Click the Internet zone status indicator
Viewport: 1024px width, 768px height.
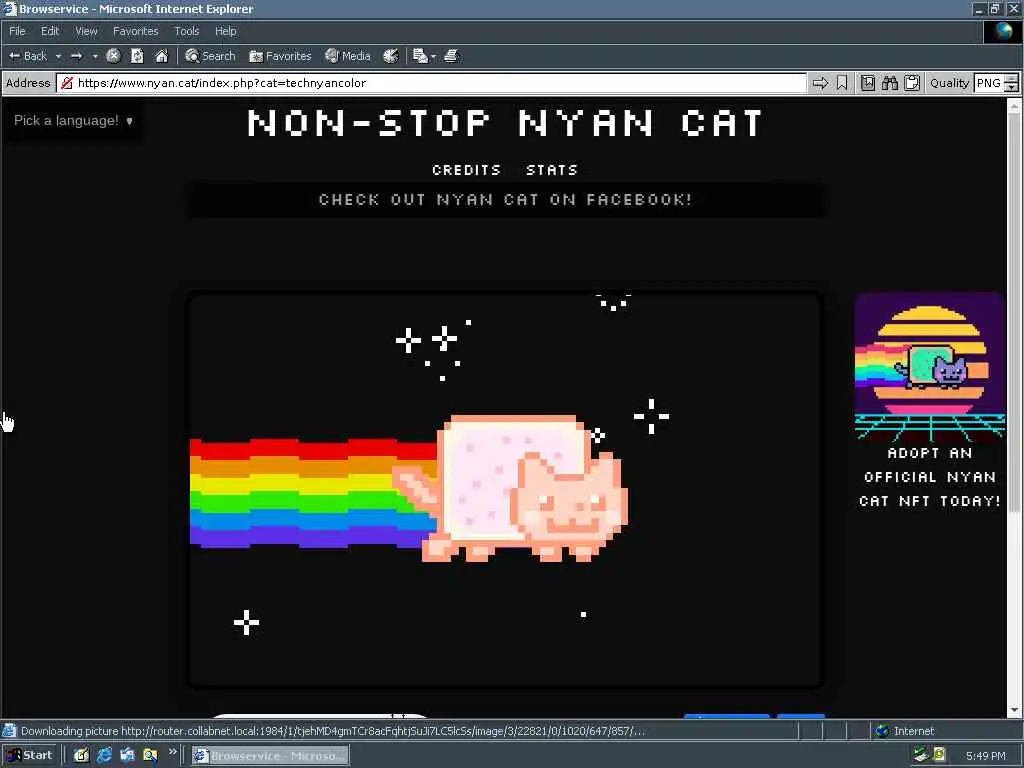tap(904, 731)
